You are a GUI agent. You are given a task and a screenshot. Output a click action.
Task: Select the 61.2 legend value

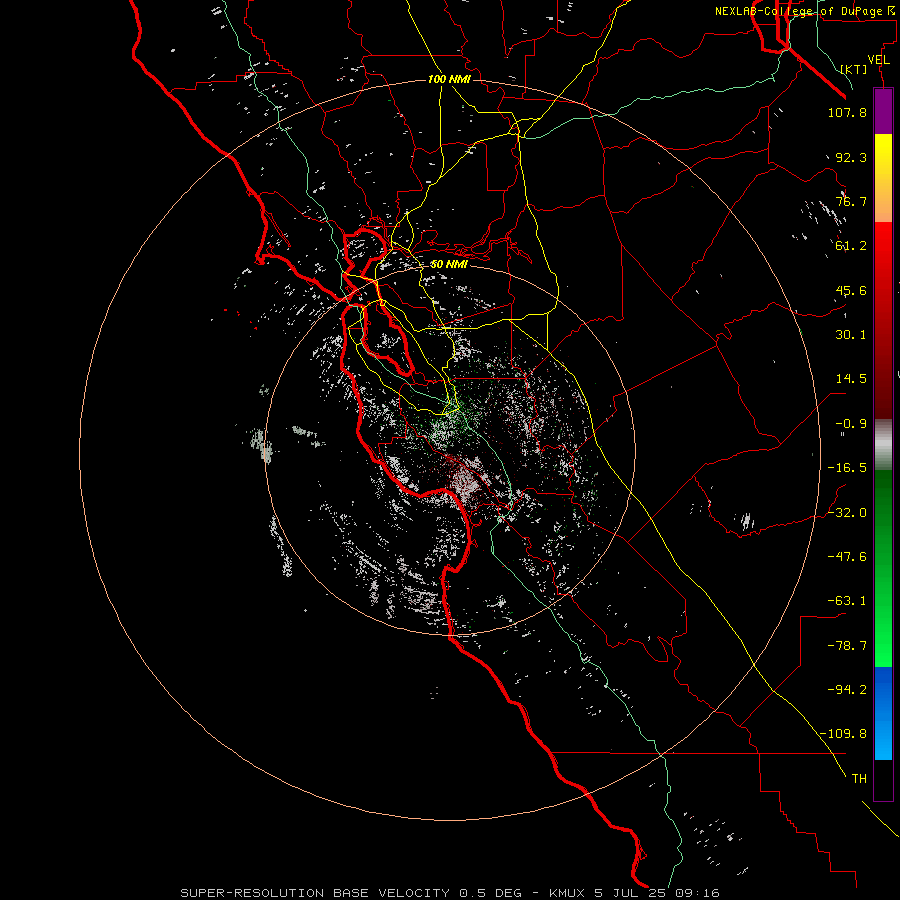point(851,246)
